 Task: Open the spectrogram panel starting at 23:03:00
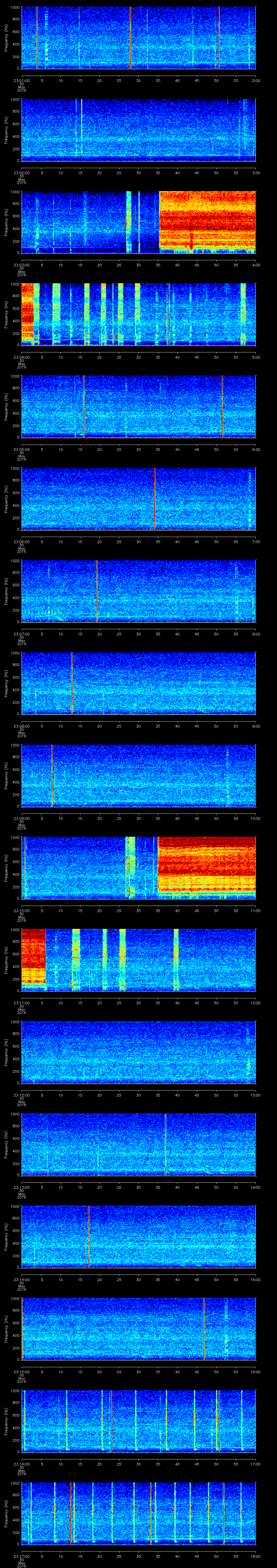click(139, 222)
